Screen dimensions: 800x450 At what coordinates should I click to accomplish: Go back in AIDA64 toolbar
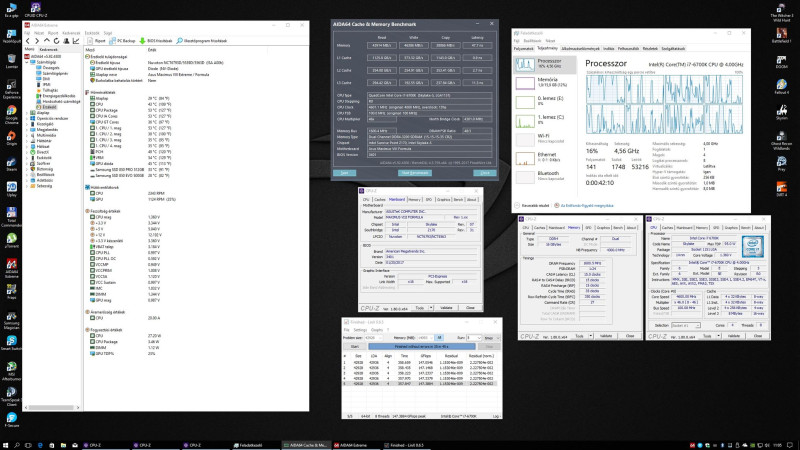(28, 41)
